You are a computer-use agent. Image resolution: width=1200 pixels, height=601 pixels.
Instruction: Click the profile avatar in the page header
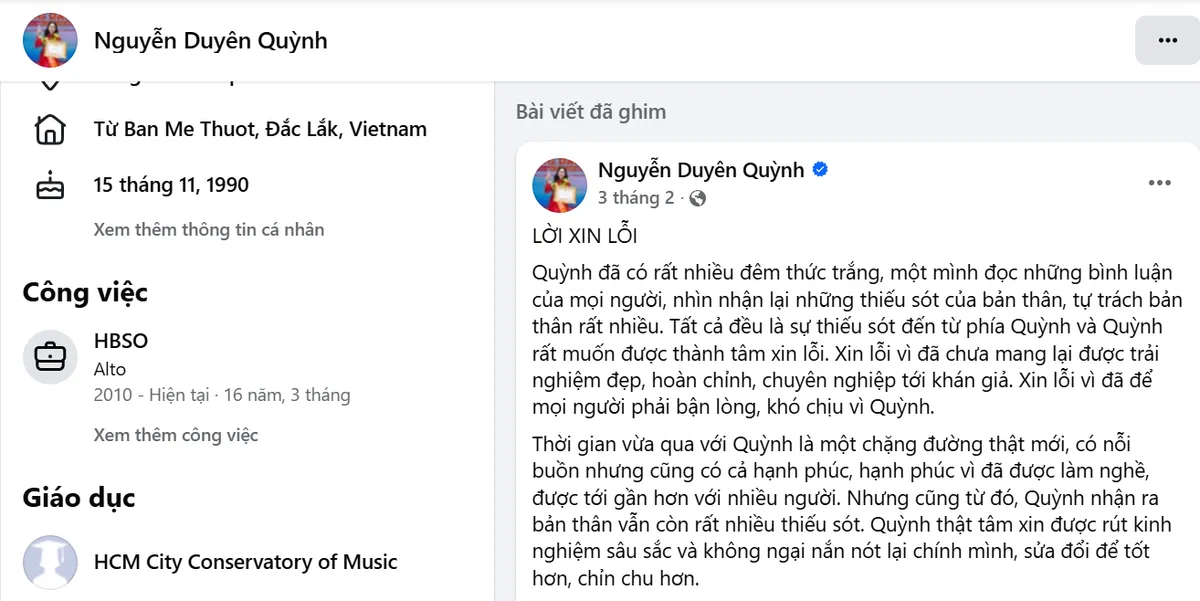pyautogui.click(x=50, y=40)
